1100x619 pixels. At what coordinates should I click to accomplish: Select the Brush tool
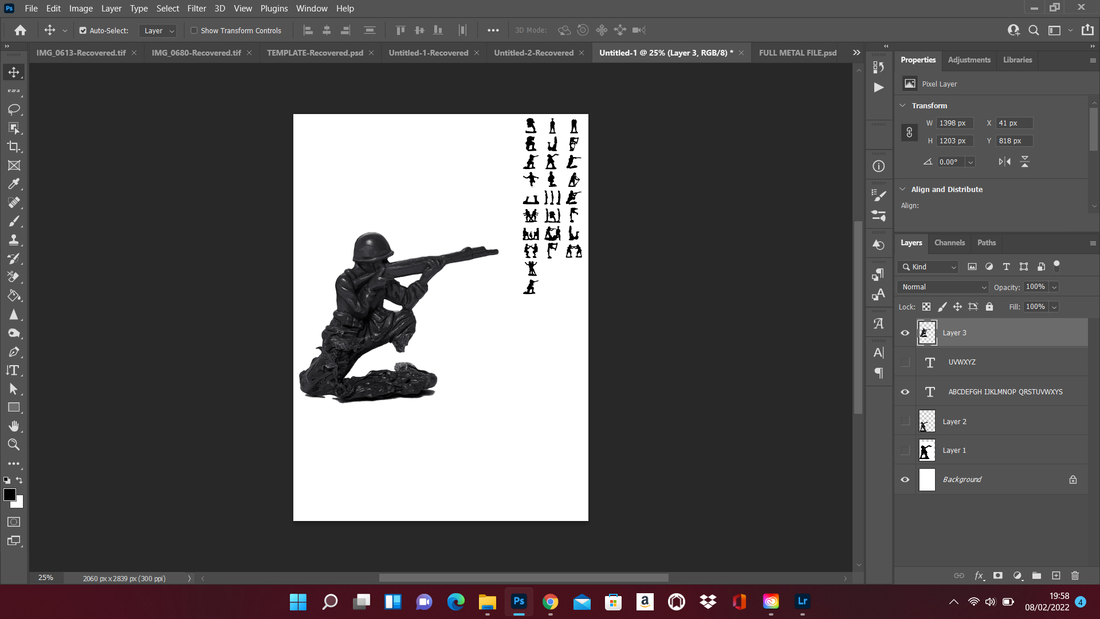pyautogui.click(x=13, y=221)
